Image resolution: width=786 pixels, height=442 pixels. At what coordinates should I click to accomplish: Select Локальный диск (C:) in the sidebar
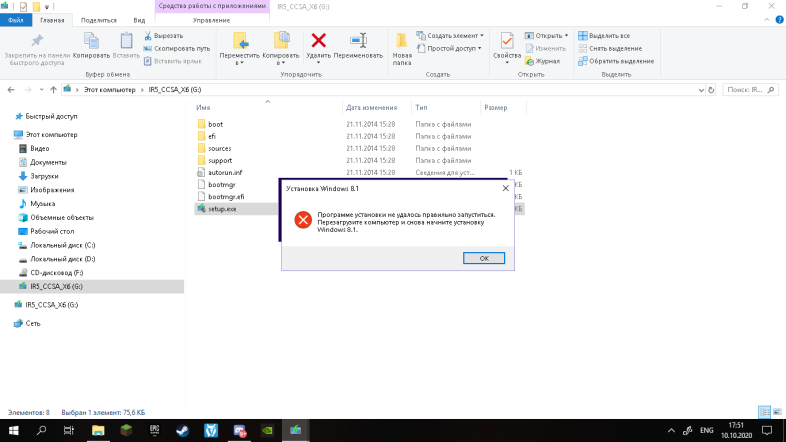62,246
